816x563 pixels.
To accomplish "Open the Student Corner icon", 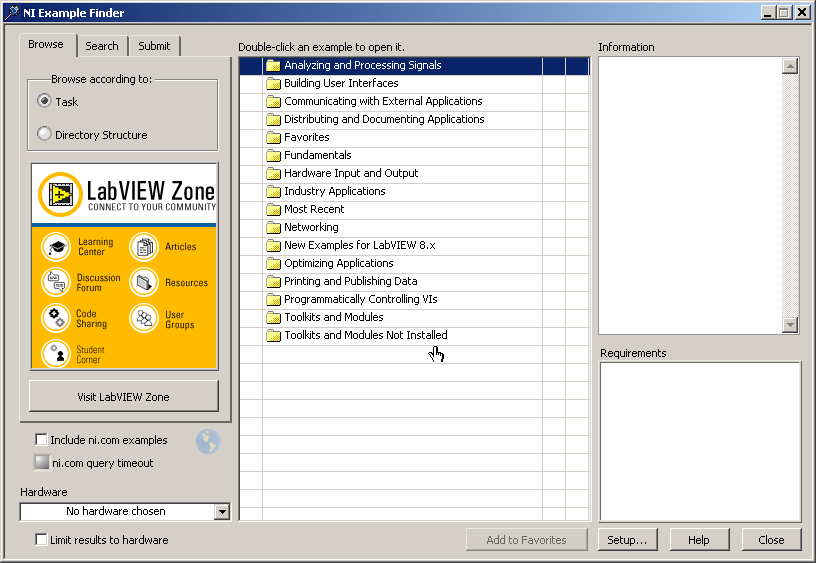I will (x=56, y=353).
